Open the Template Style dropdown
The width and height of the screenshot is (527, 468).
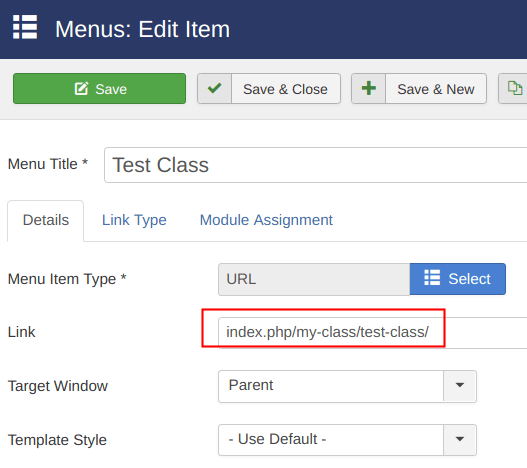(x=348, y=440)
